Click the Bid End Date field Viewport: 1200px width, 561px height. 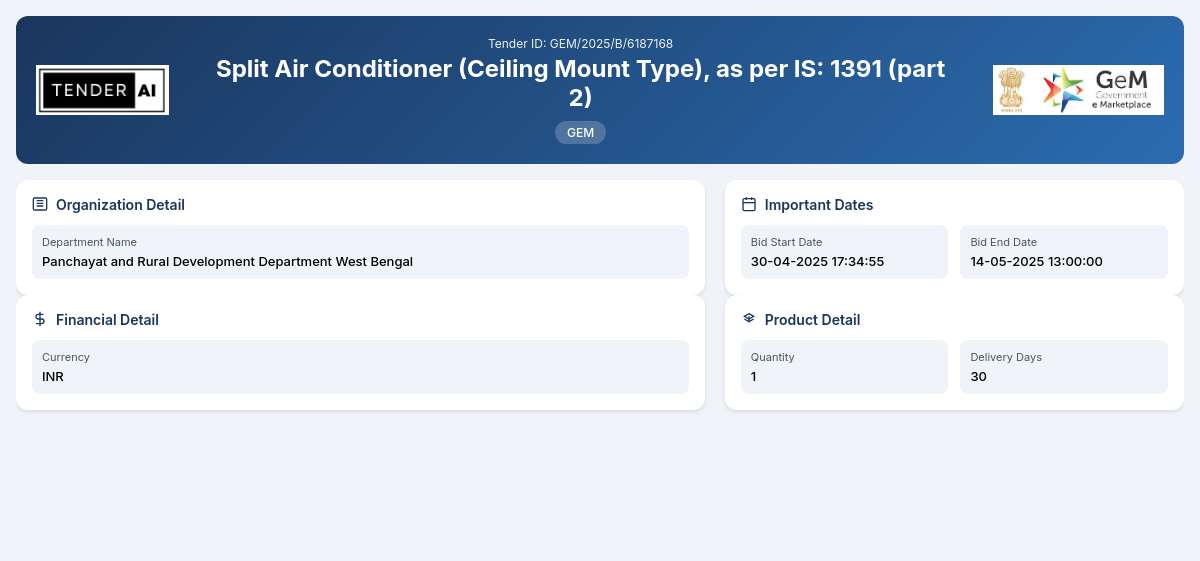pyautogui.click(x=1064, y=252)
